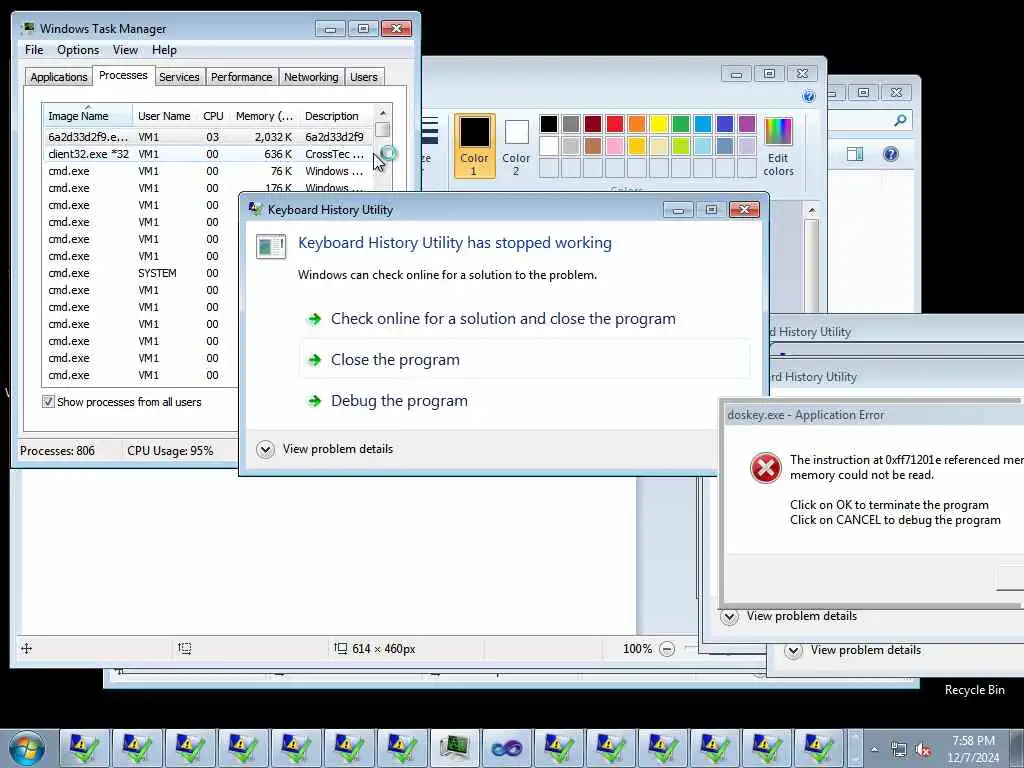Screen dimensions: 1024x768
Task: Select the cmd.exe row owned by SYSTEM
Action: tap(140, 273)
